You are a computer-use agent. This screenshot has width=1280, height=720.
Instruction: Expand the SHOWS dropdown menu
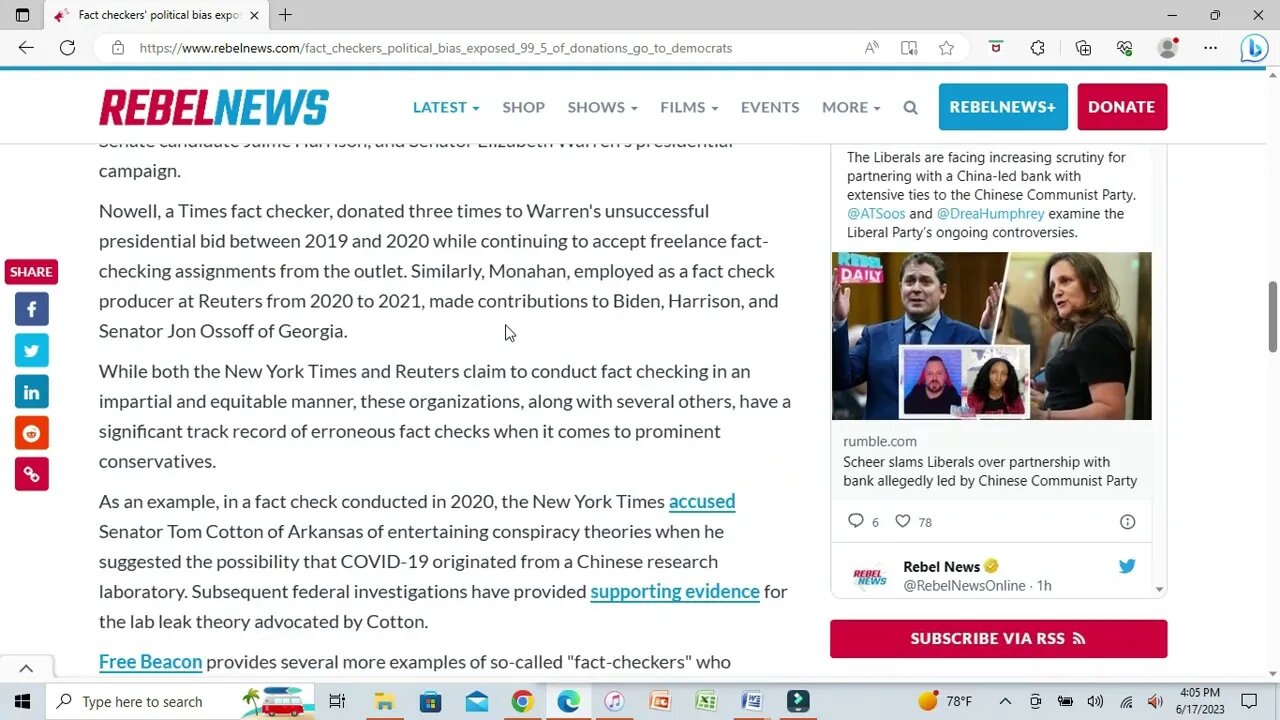(602, 107)
